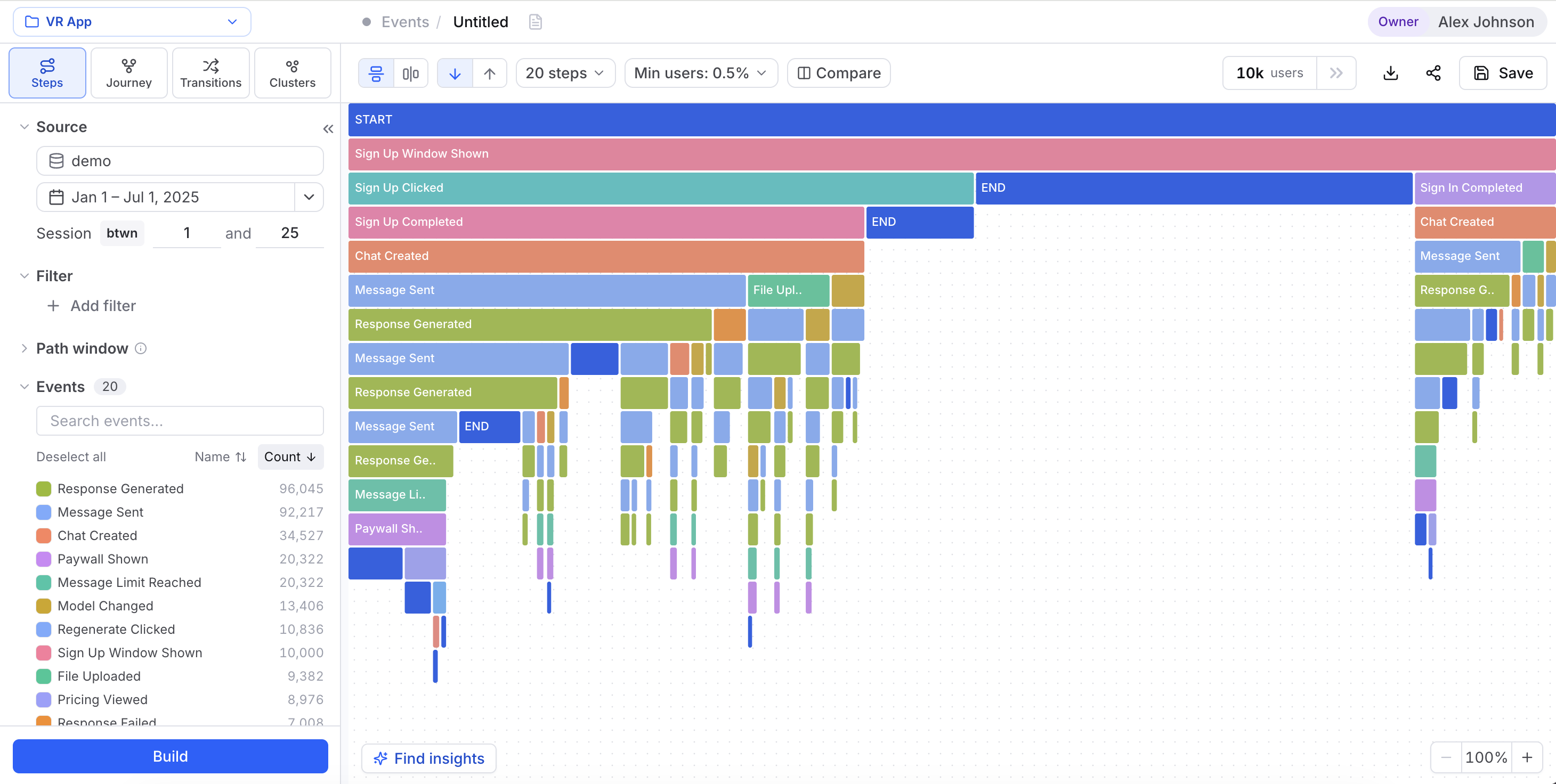Click the sparkle icon in Find insights
This screenshot has height=784, width=1556.
tap(380, 758)
